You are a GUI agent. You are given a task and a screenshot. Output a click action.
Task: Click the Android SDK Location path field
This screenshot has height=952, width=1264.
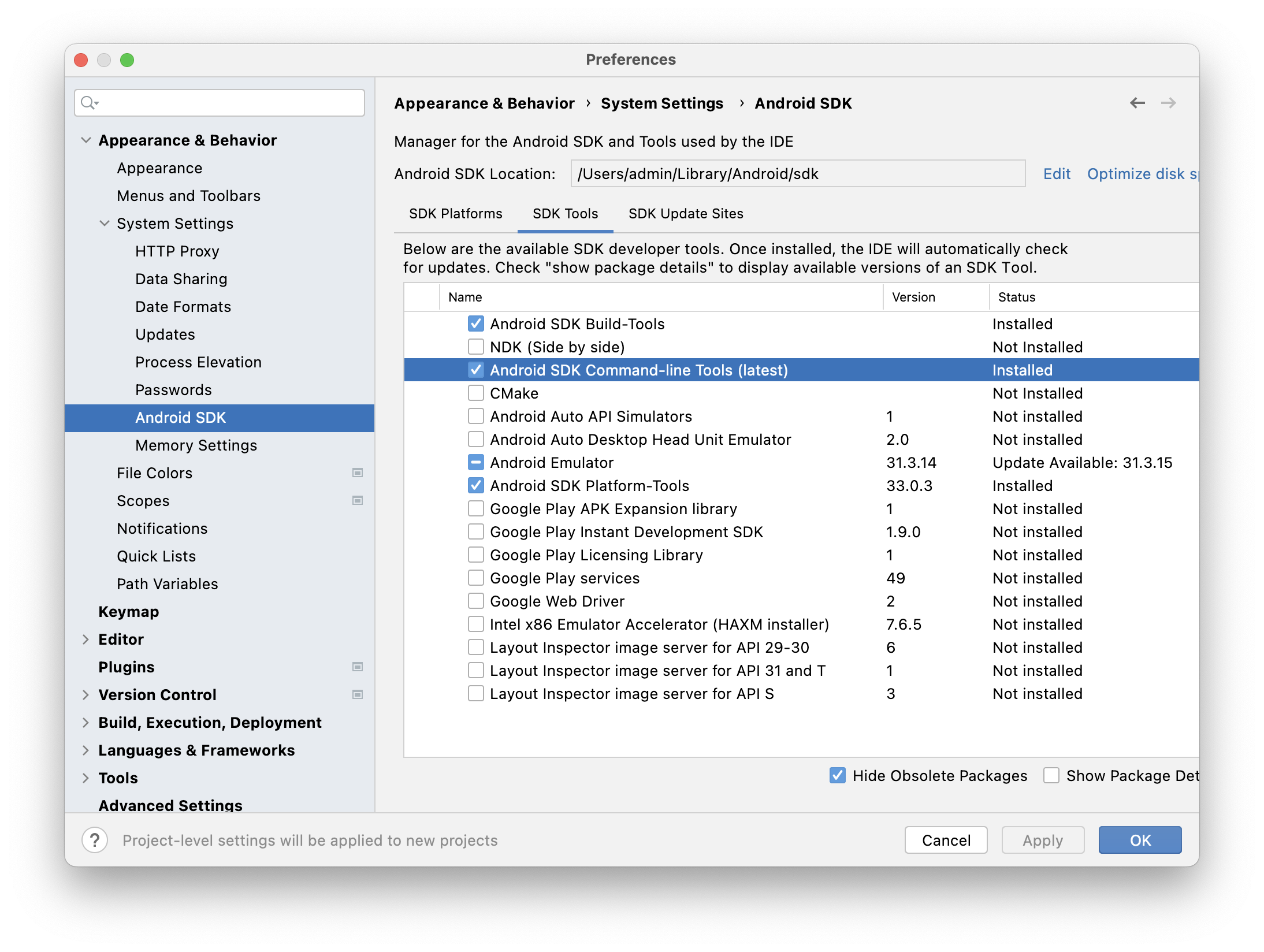797,174
